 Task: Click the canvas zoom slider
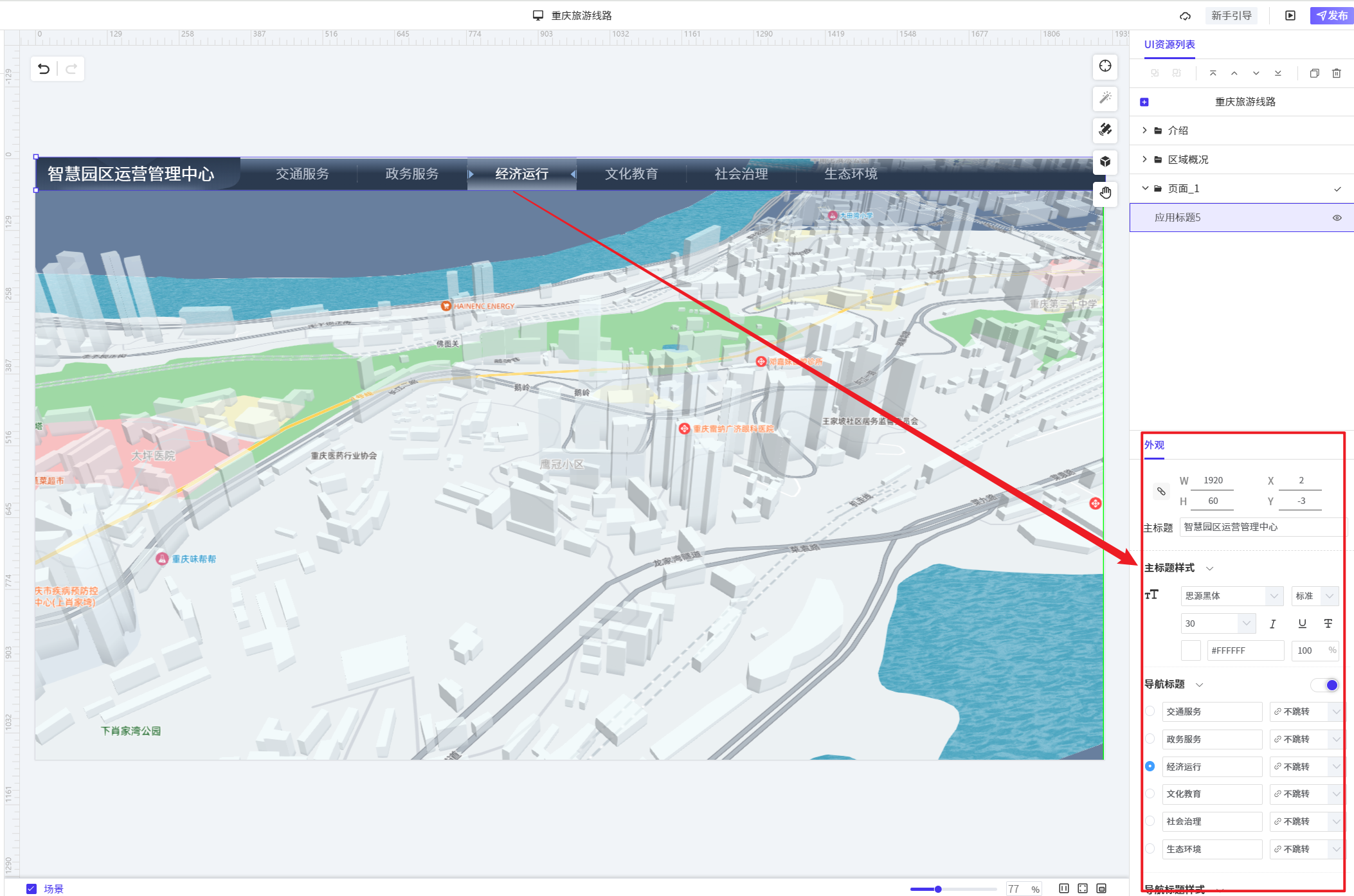point(953,889)
